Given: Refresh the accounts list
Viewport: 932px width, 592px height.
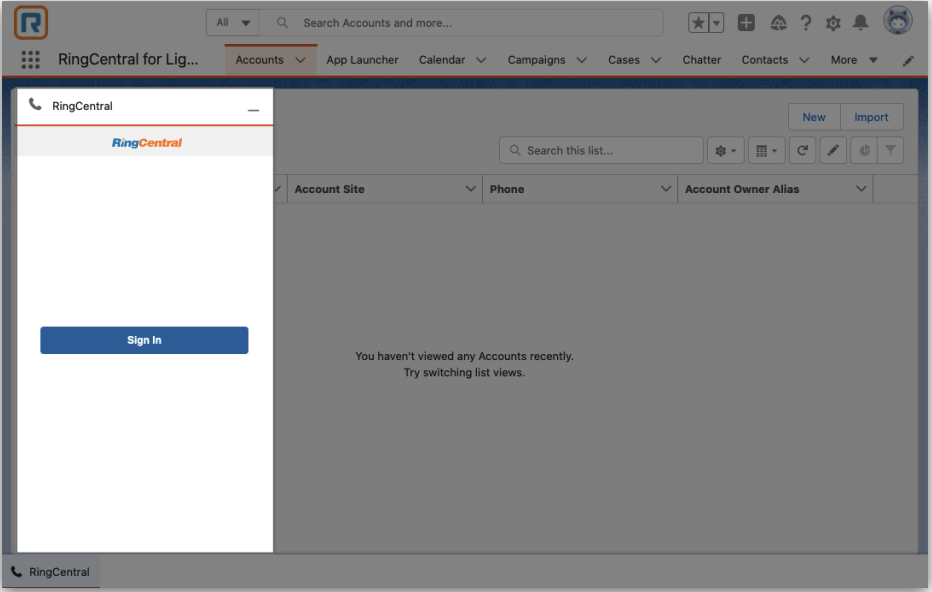Looking at the screenshot, I should click(802, 150).
